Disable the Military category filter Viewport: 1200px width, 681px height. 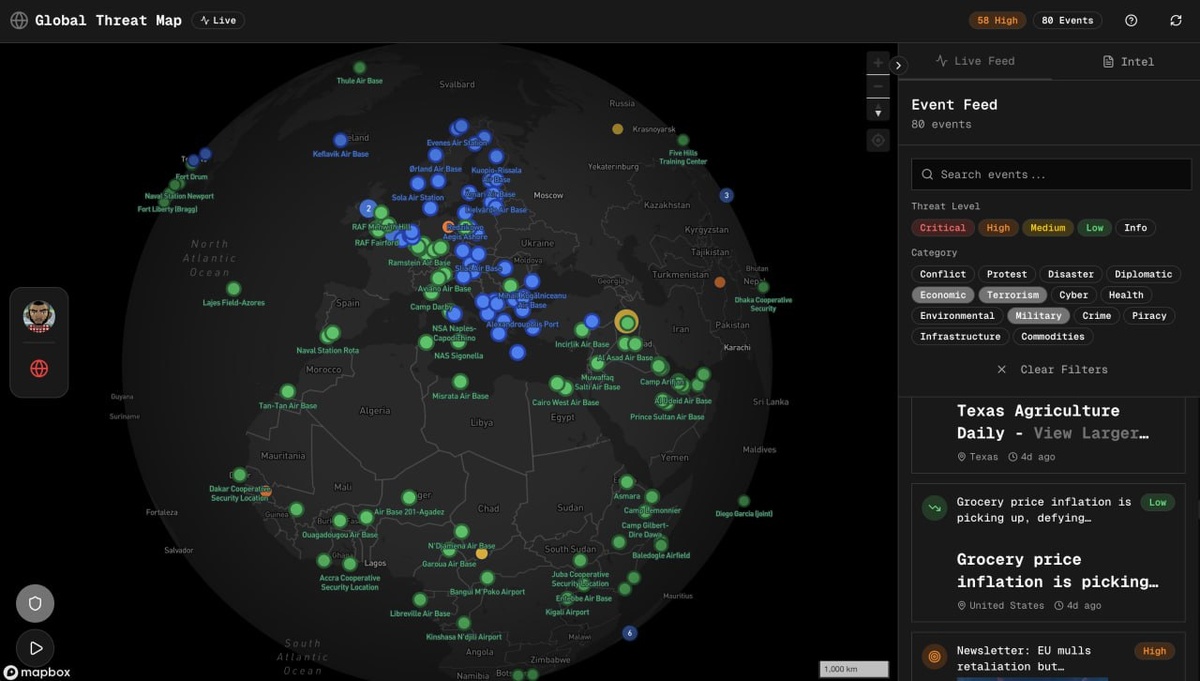(x=1038, y=316)
